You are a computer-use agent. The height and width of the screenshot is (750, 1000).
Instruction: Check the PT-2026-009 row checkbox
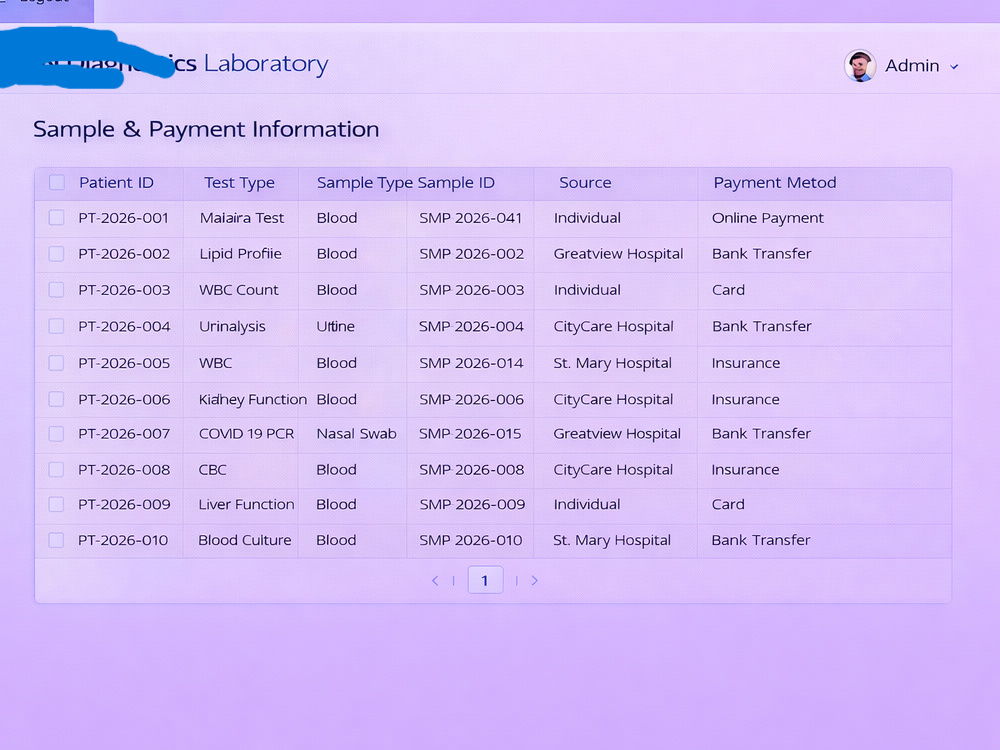point(57,504)
